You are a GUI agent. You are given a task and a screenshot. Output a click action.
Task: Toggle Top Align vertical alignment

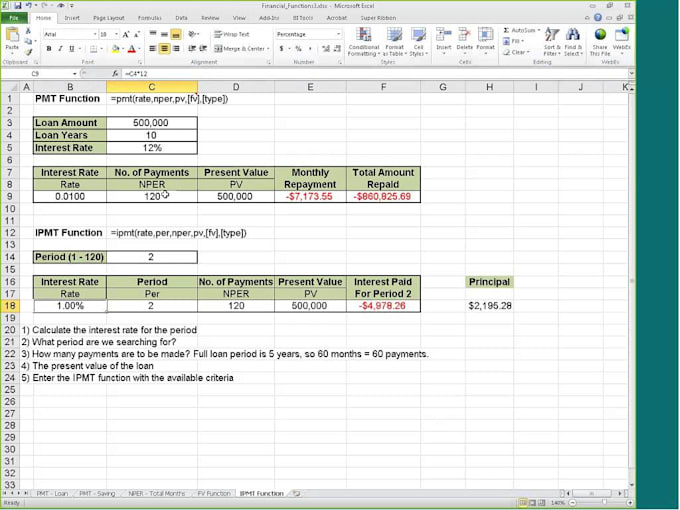[x=153, y=34]
